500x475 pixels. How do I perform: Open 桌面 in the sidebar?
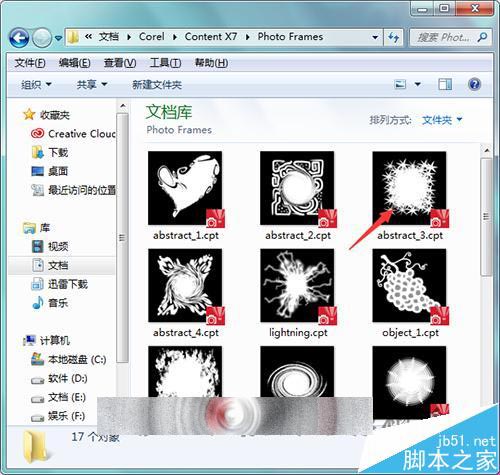[50, 171]
